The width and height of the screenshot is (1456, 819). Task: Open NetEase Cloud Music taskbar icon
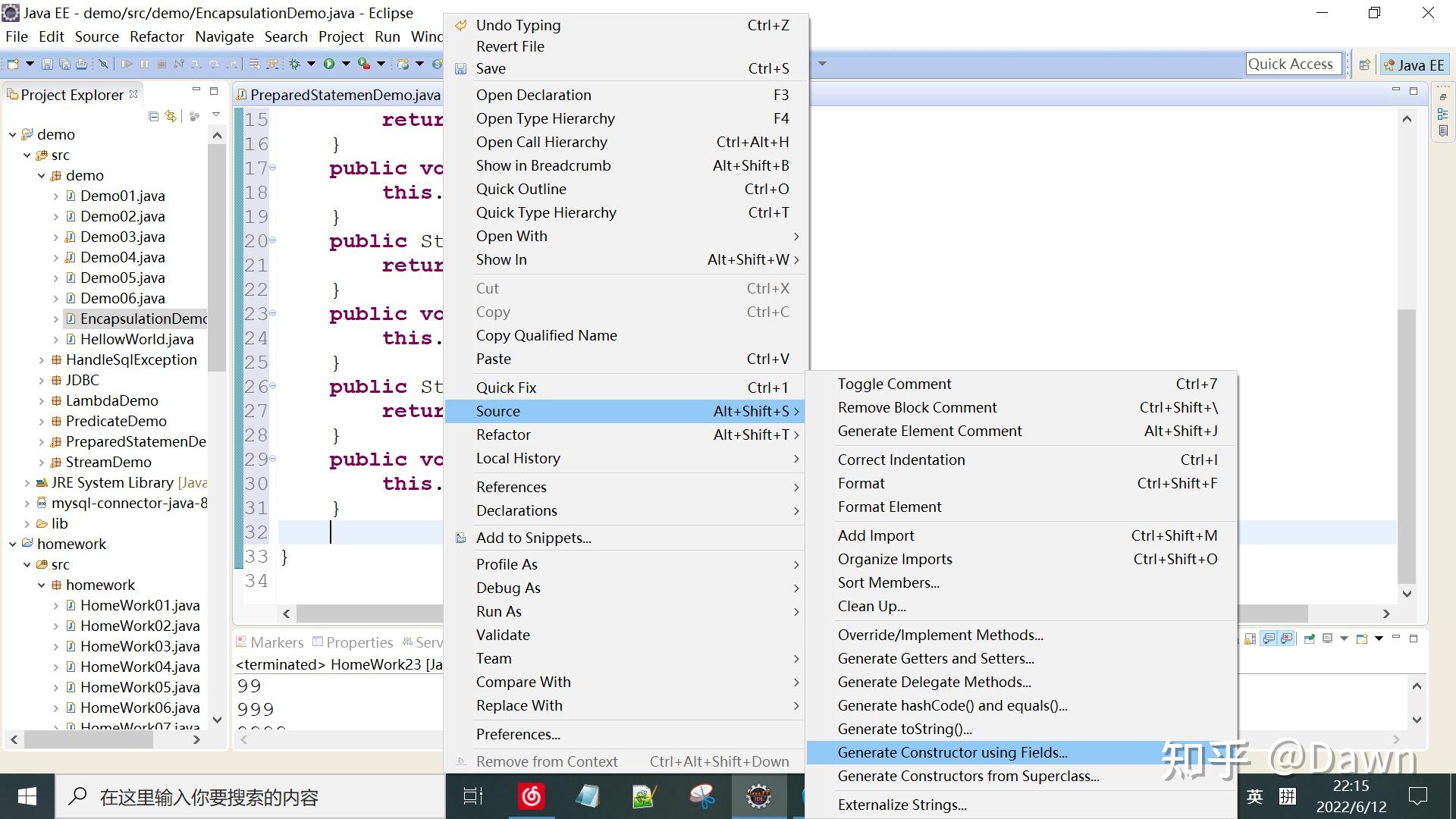tap(531, 796)
